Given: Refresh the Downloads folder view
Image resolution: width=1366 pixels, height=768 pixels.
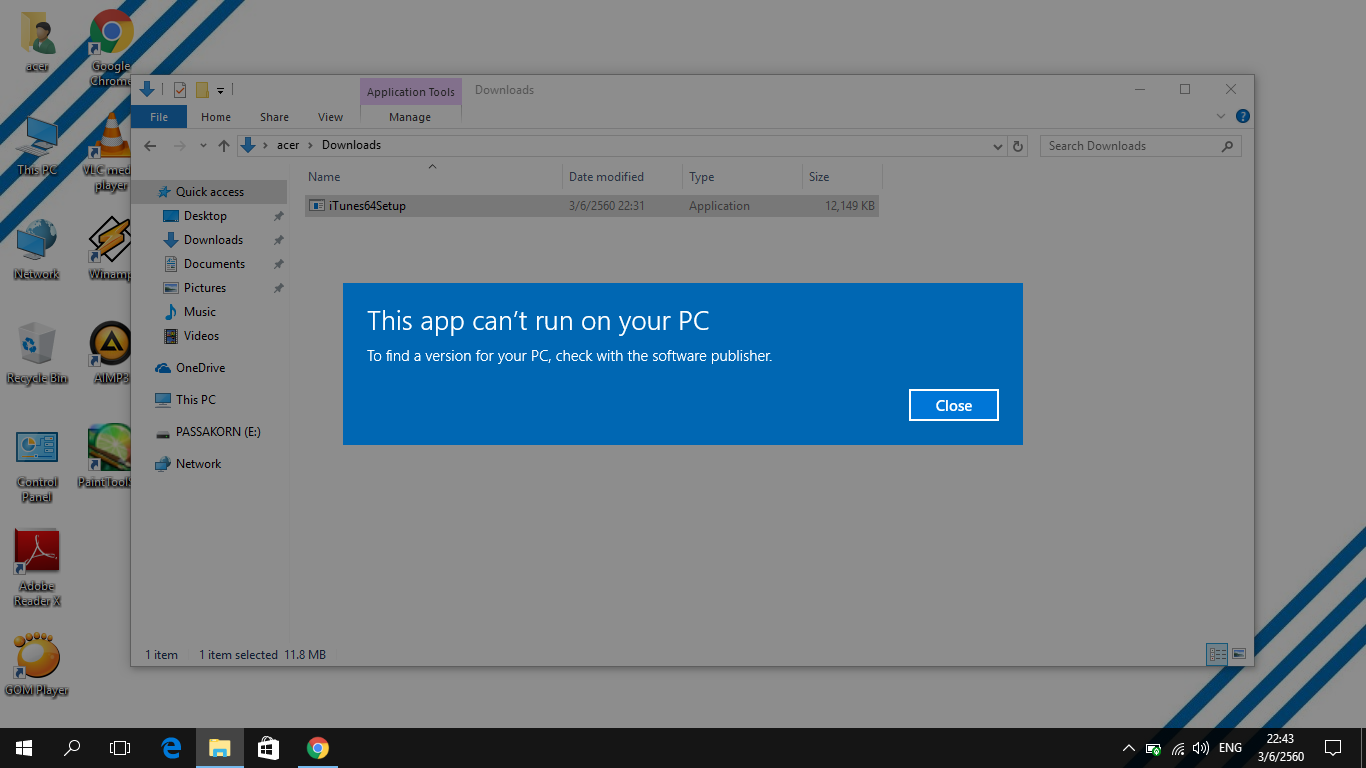Looking at the screenshot, I should [x=1018, y=146].
